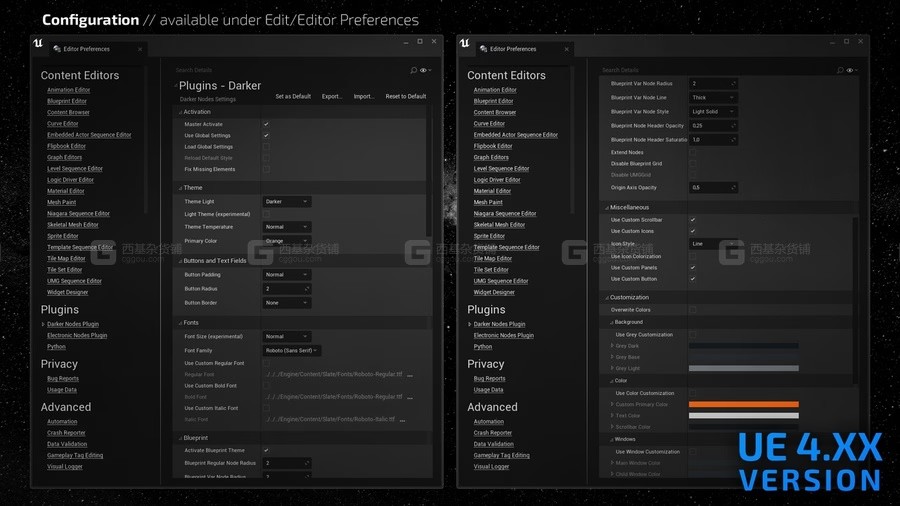Select Blueprint Editor in left sidebar
The image size is (900, 506).
(x=67, y=101)
